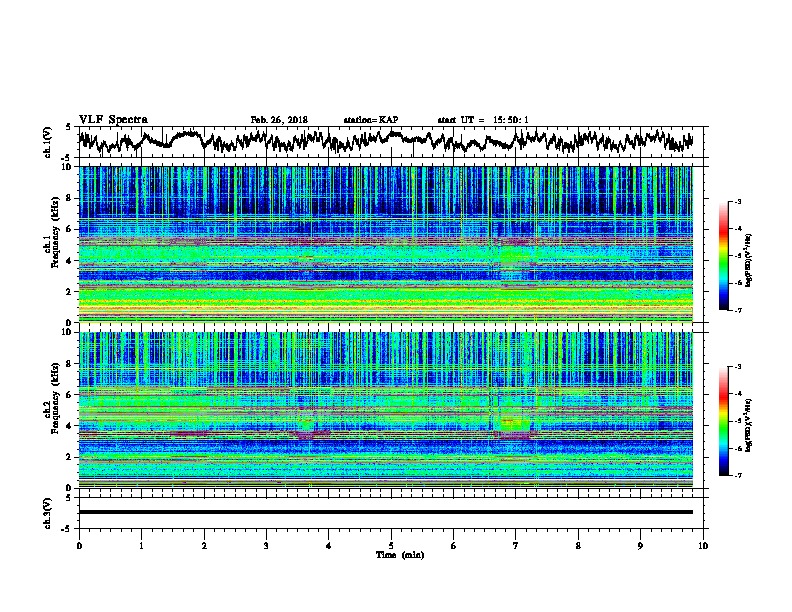
Task: Click tick label 8 on the Time axis
Action: tap(578, 545)
